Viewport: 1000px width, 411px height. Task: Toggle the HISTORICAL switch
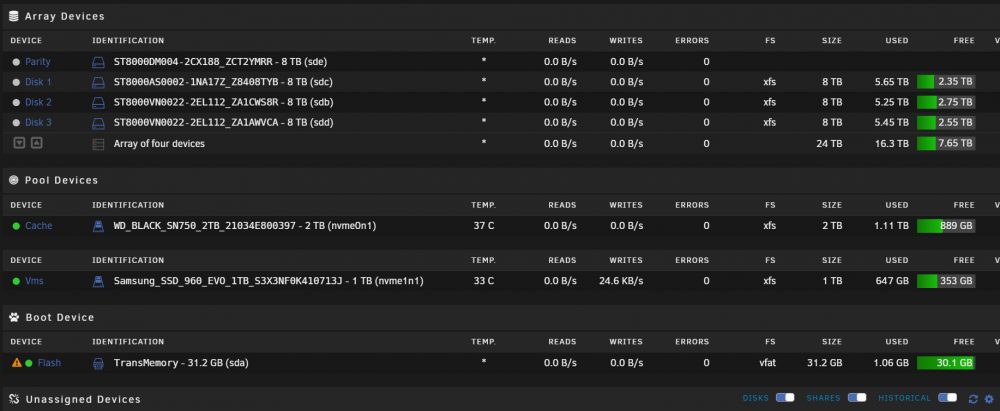tap(948, 398)
